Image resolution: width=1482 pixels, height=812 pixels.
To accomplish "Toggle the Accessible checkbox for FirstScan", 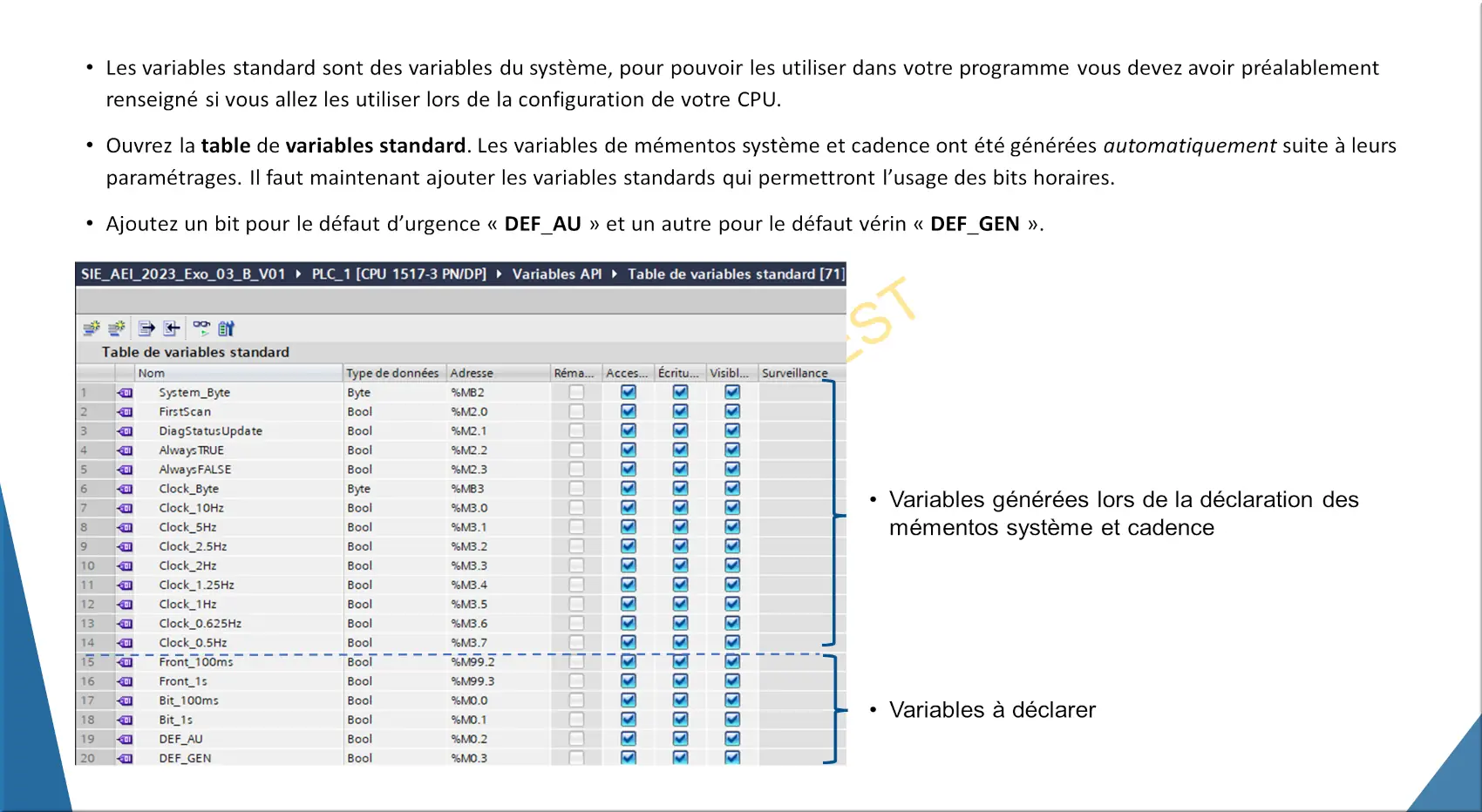I will click(629, 411).
